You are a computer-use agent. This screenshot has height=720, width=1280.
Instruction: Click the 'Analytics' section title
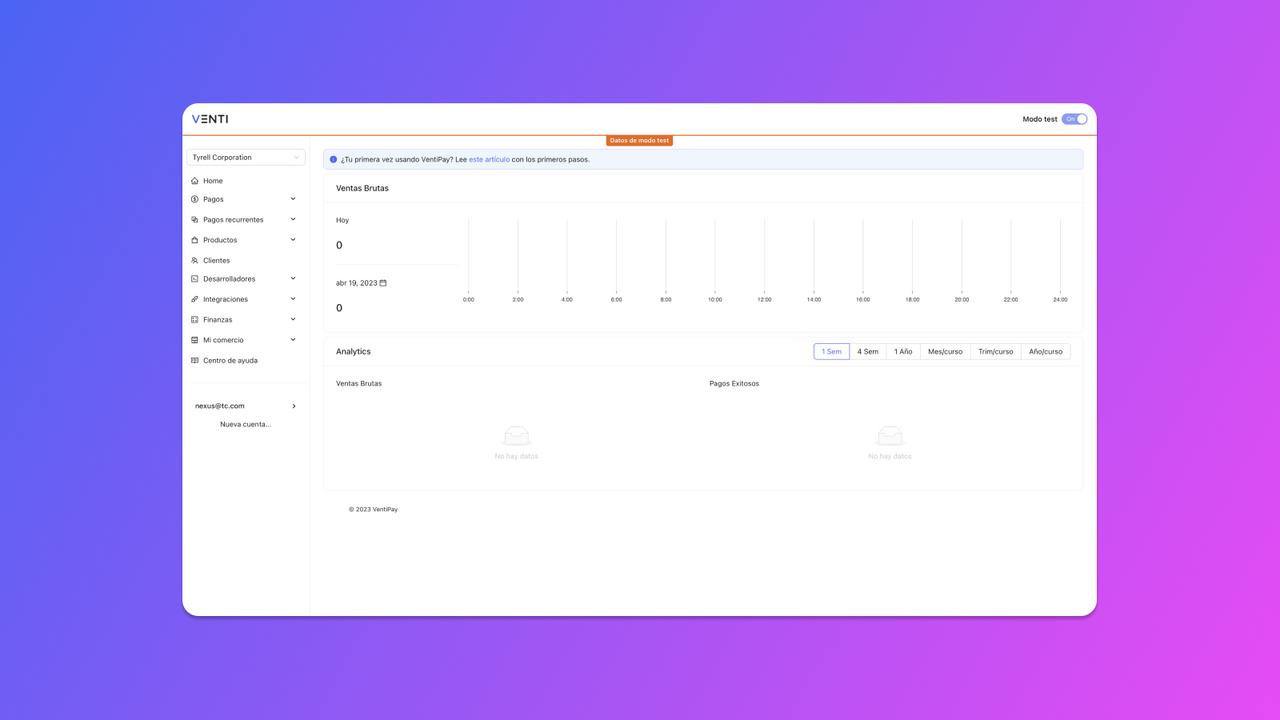click(353, 351)
